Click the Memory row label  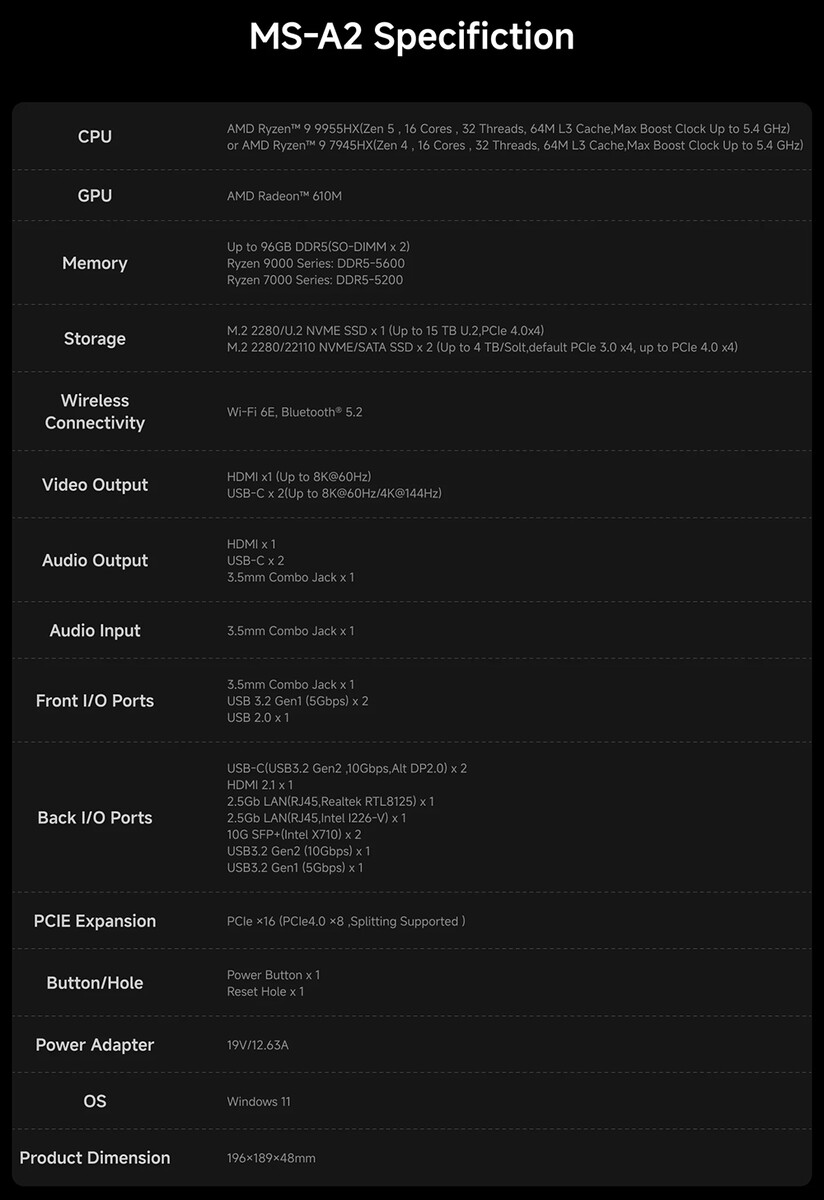[95, 263]
